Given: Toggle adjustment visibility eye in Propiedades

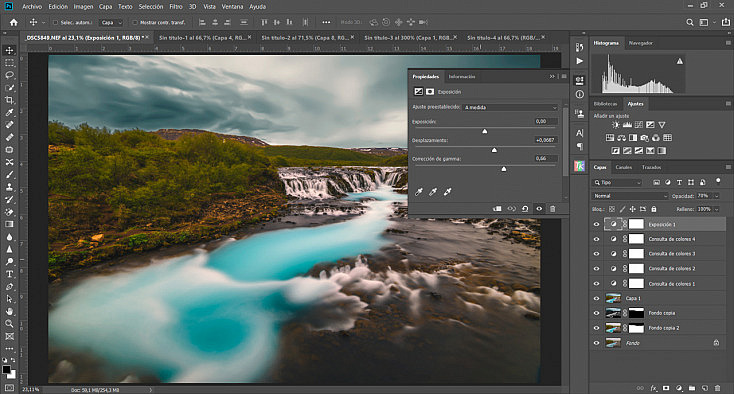Looking at the screenshot, I should 539,209.
